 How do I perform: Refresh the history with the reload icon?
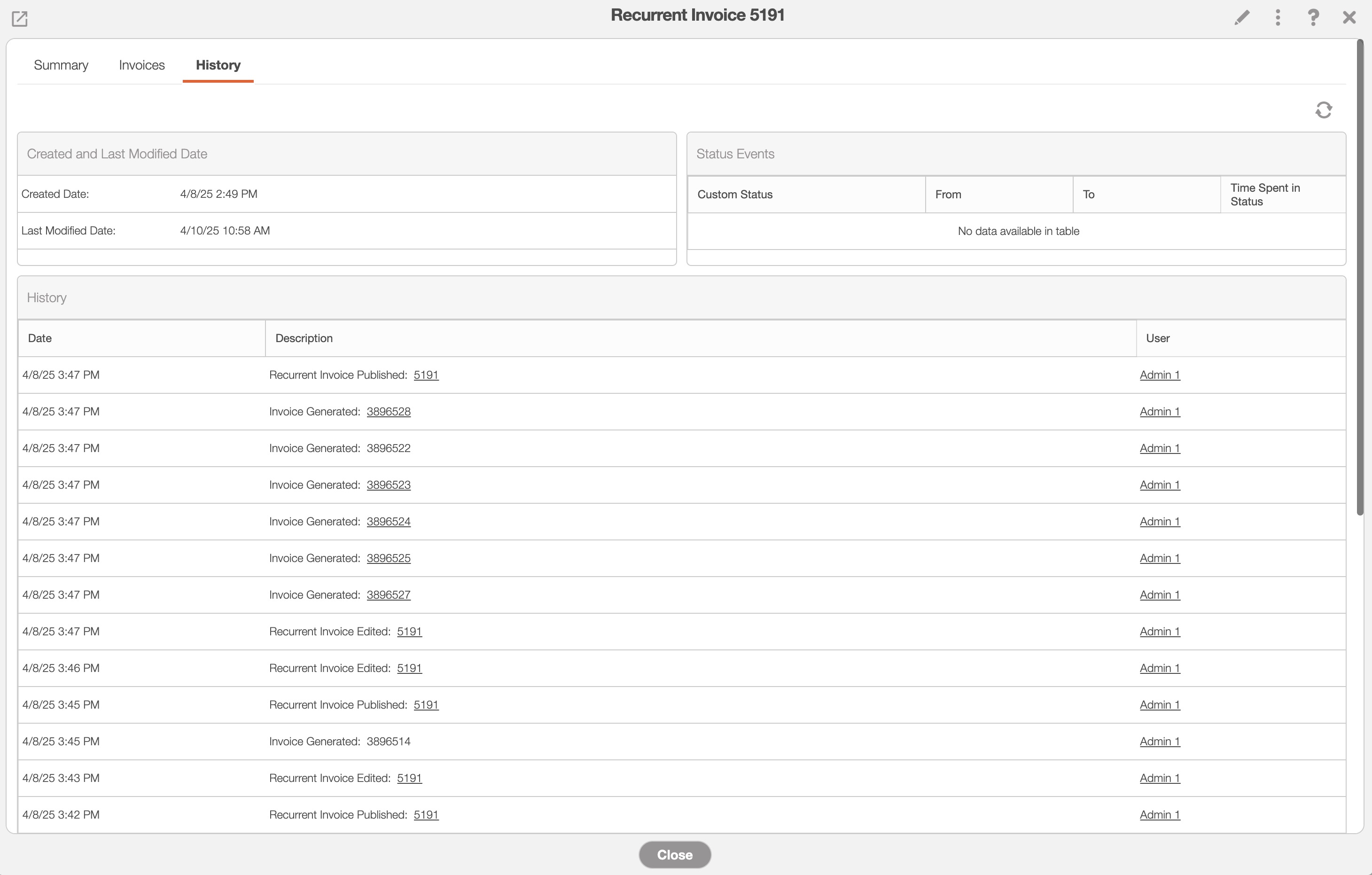click(x=1324, y=110)
